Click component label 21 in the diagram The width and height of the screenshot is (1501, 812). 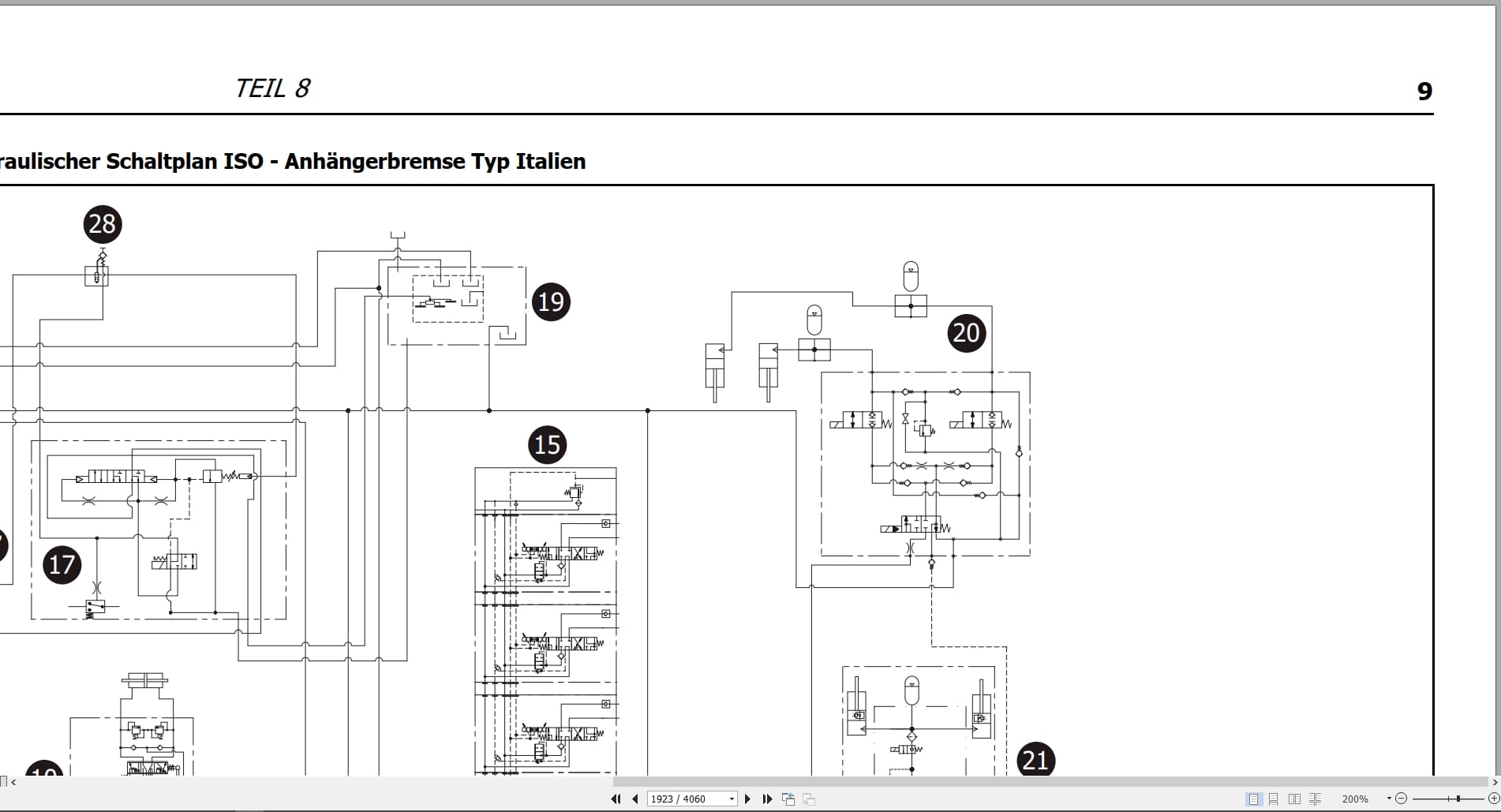coord(1035,760)
